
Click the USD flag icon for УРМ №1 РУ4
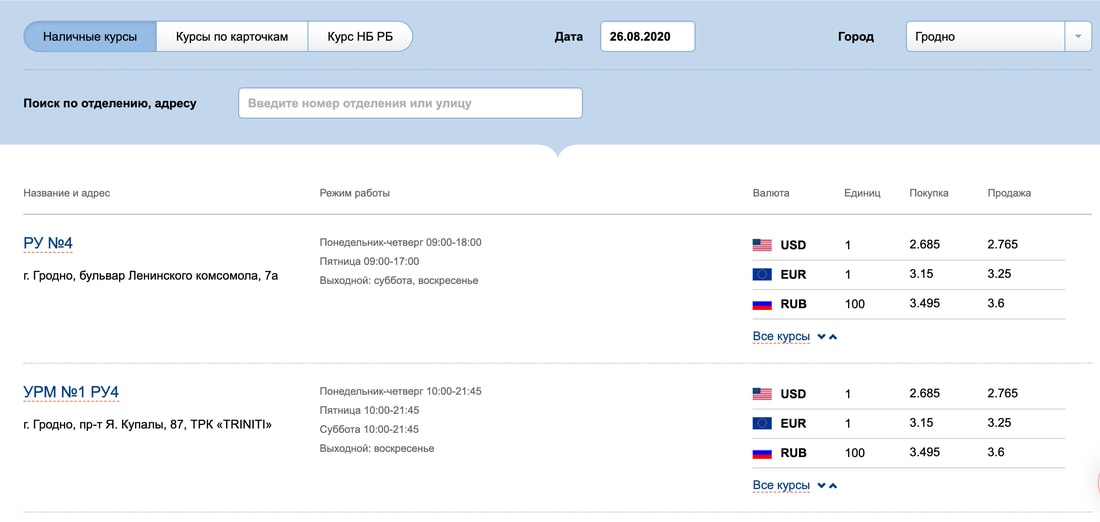pyautogui.click(x=762, y=394)
